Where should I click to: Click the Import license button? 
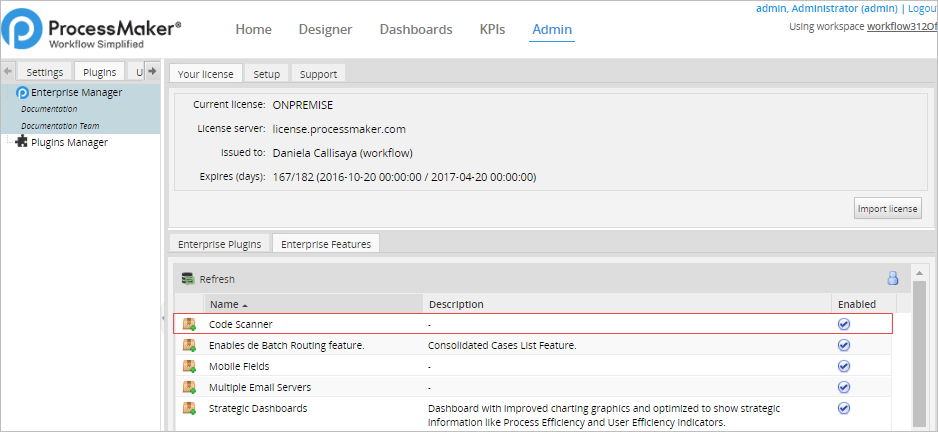coord(888,209)
